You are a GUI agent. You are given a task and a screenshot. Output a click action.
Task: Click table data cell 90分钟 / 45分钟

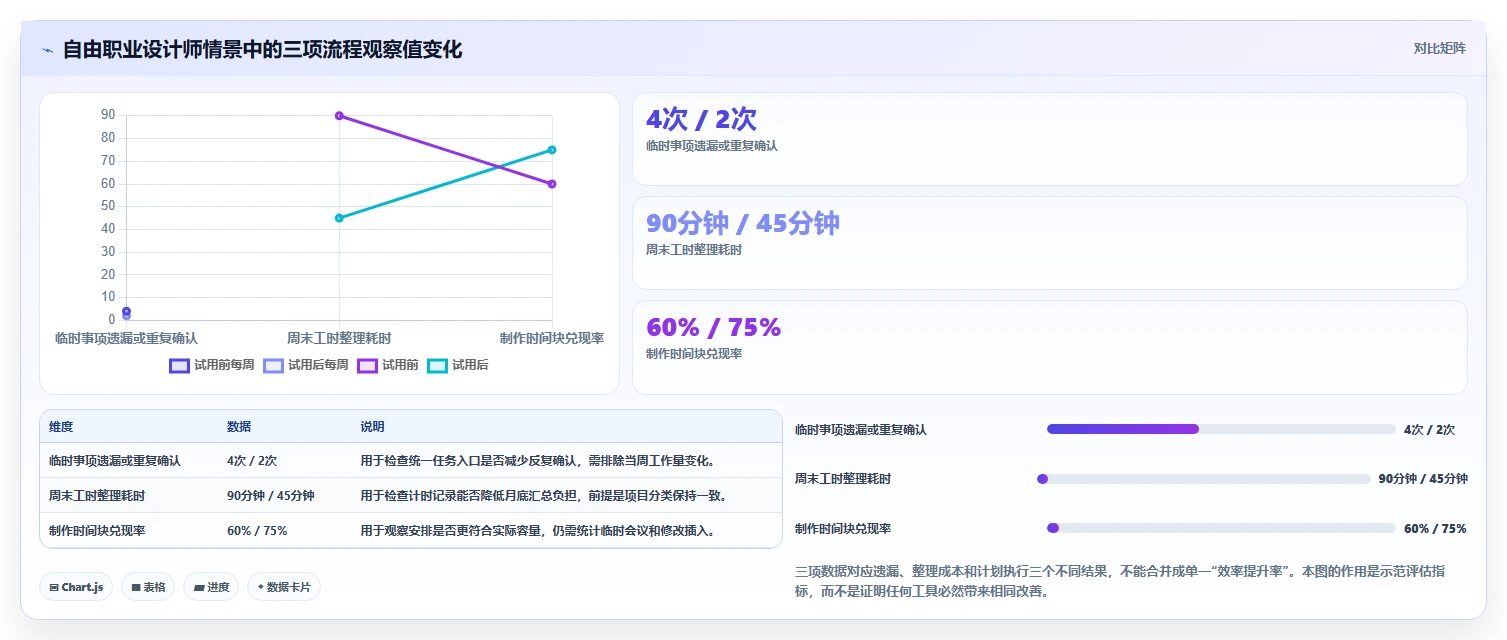271,496
